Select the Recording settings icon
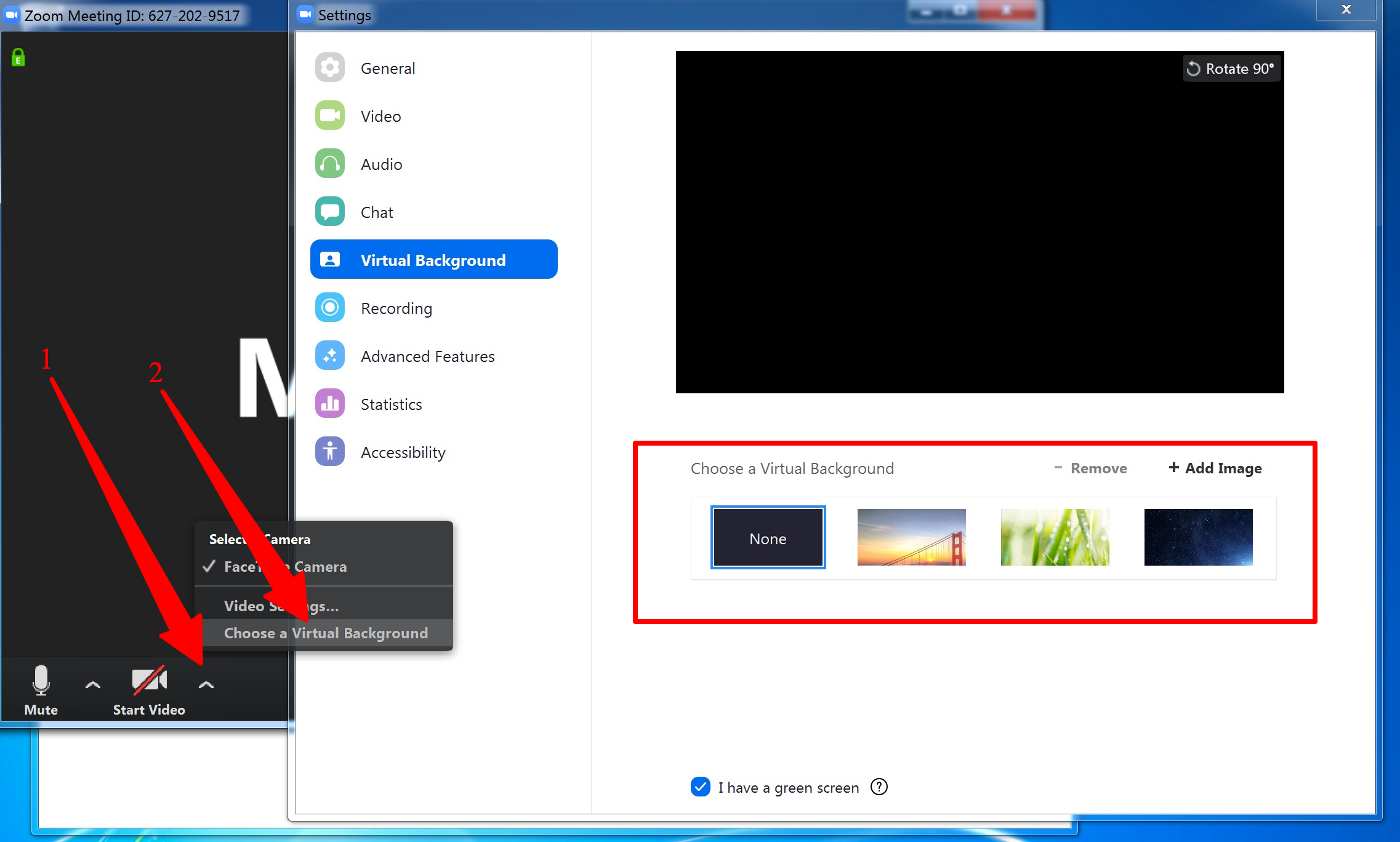 point(330,308)
